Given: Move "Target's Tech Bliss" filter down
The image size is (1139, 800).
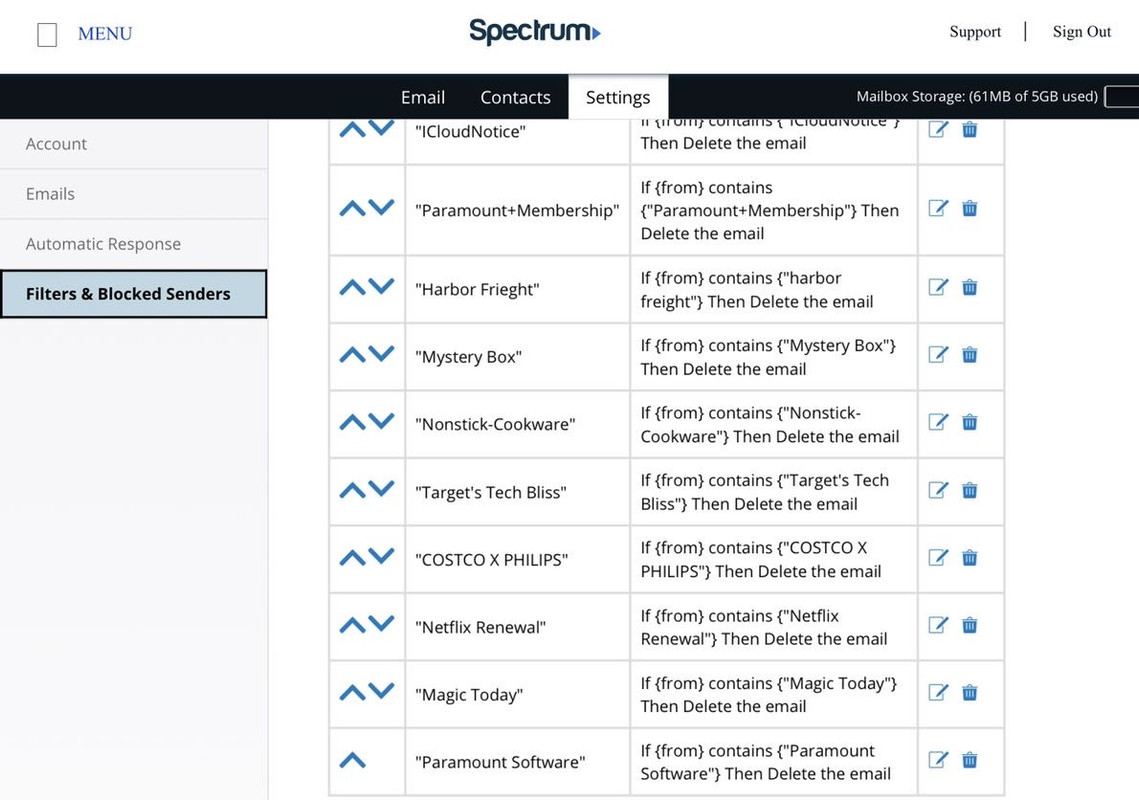Looking at the screenshot, I should click(x=381, y=488).
